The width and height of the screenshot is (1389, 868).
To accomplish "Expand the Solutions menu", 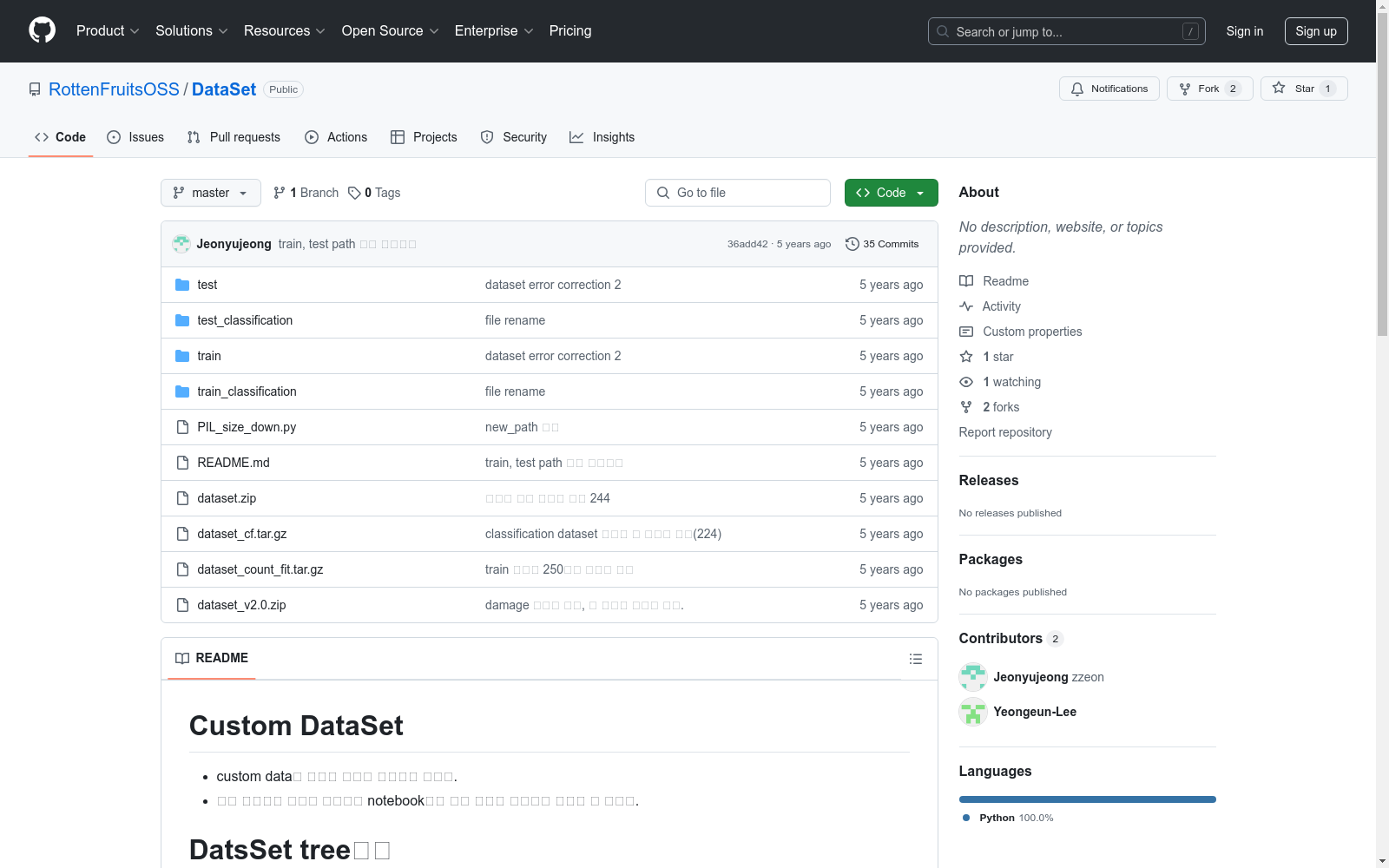I will pos(191,30).
